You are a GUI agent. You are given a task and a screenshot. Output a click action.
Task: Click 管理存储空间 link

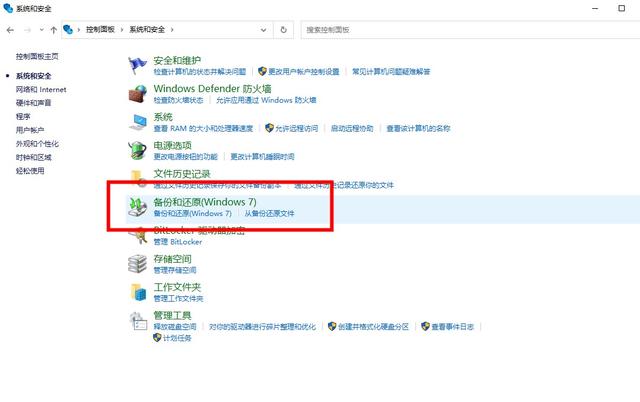coord(175,270)
